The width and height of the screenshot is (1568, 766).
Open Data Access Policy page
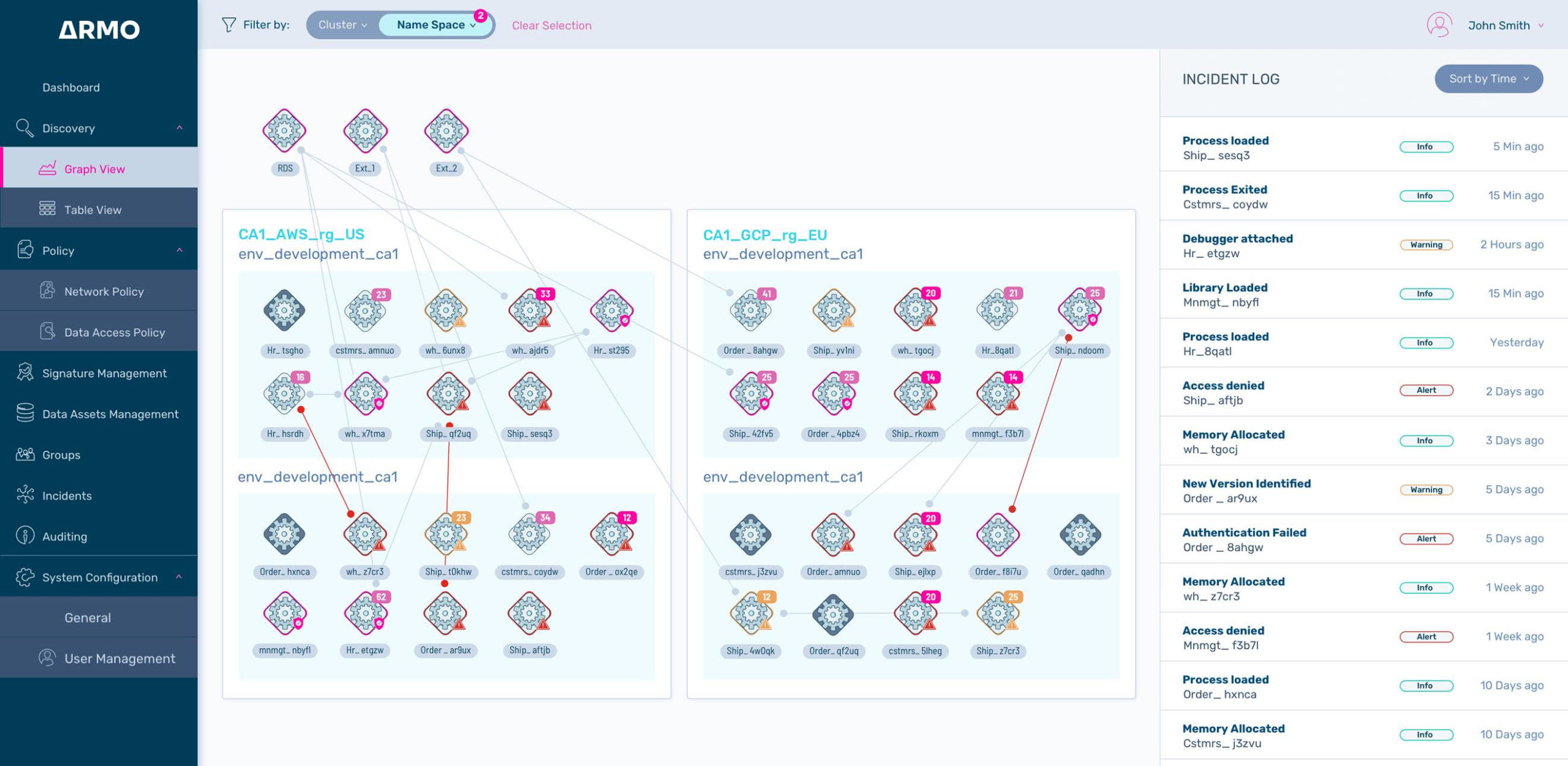(x=99, y=332)
